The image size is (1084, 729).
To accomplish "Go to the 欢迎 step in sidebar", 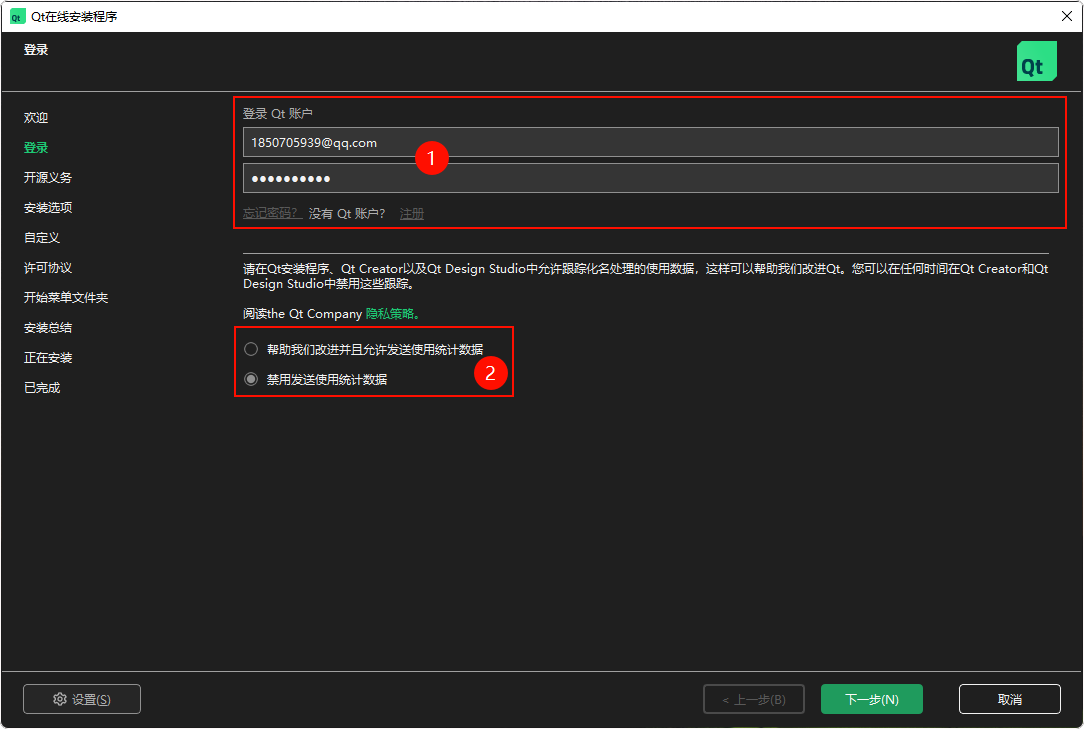I will tap(36, 117).
